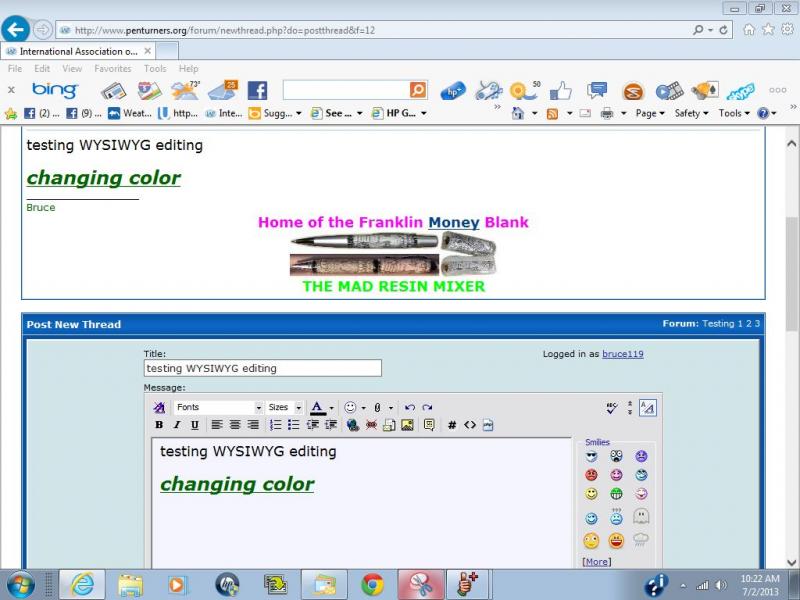Viewport: 800px width, 600px height.
Task: Toggle bold formatting in message editor
Action: [x=159, y=425]
